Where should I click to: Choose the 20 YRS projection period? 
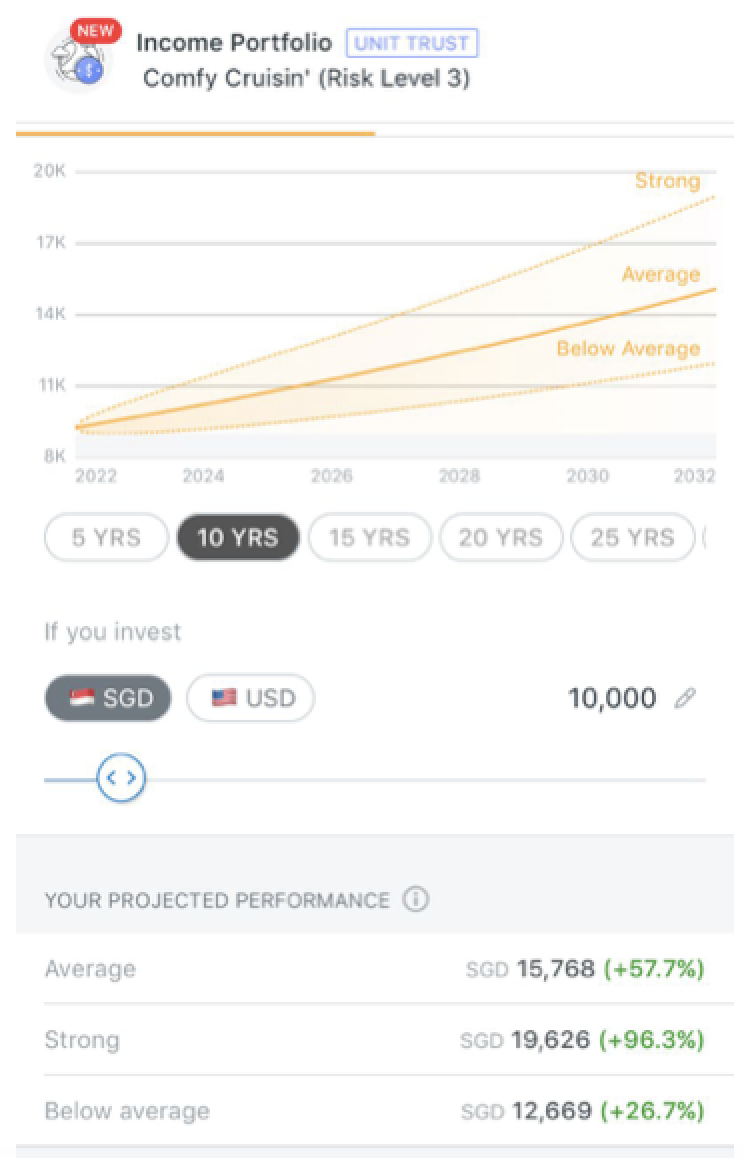[501, 538]
